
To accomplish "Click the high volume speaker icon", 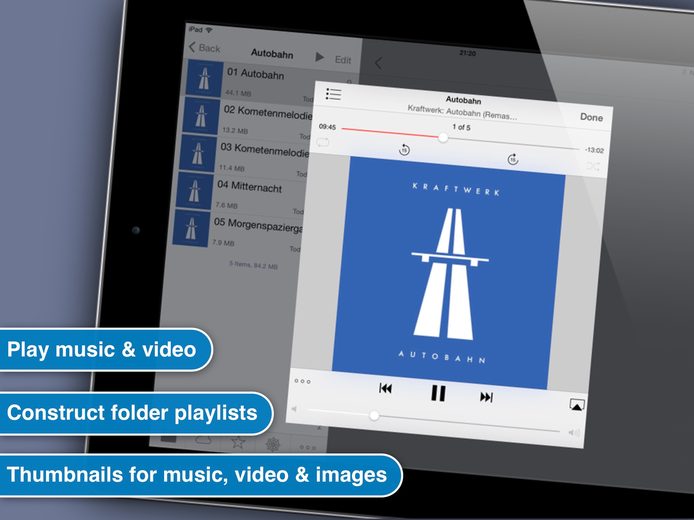I will pos(574,432).
